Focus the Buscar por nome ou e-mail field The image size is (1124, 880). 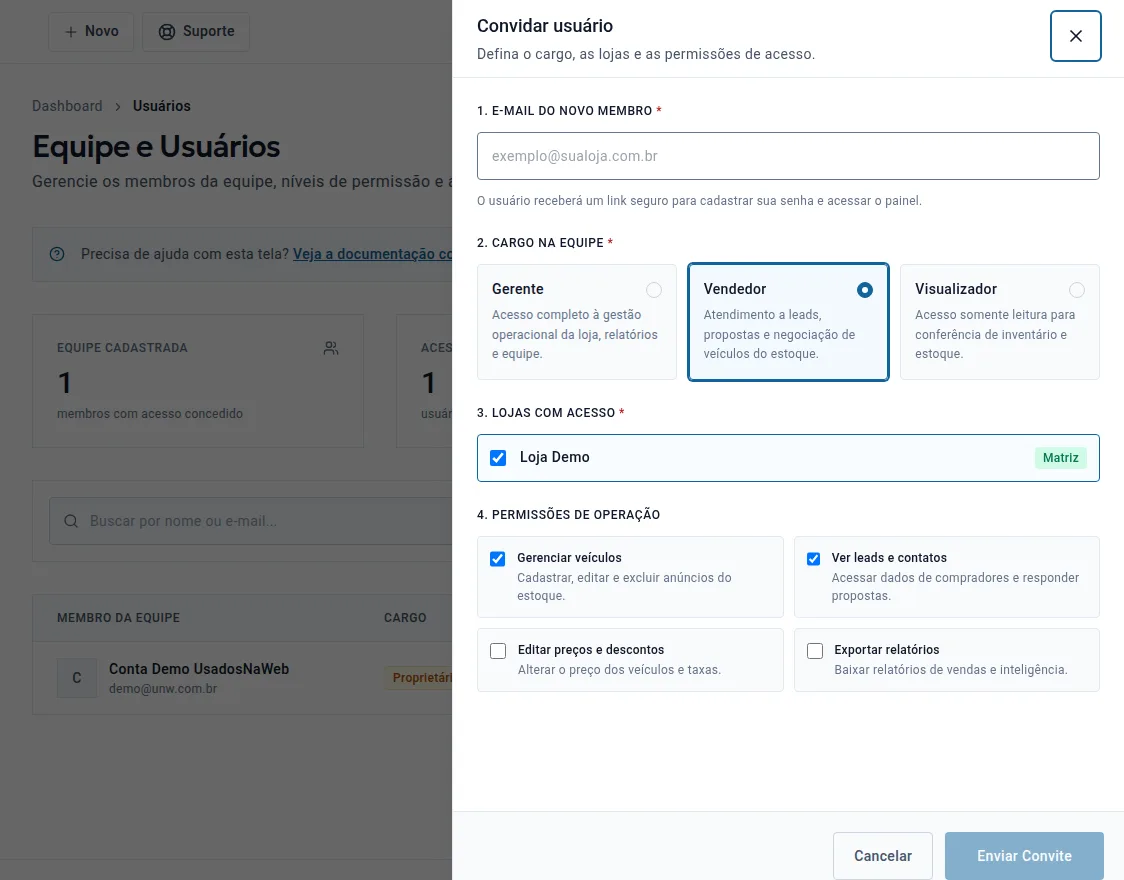coord(250,521)
